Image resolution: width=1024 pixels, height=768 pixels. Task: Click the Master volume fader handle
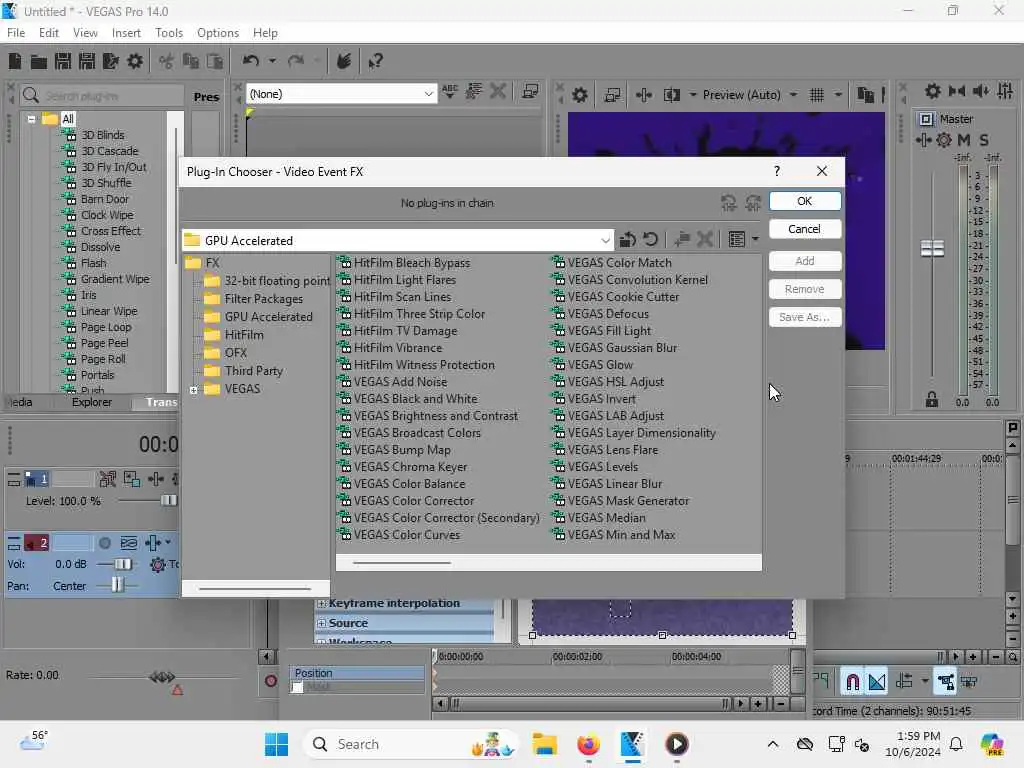932,248
